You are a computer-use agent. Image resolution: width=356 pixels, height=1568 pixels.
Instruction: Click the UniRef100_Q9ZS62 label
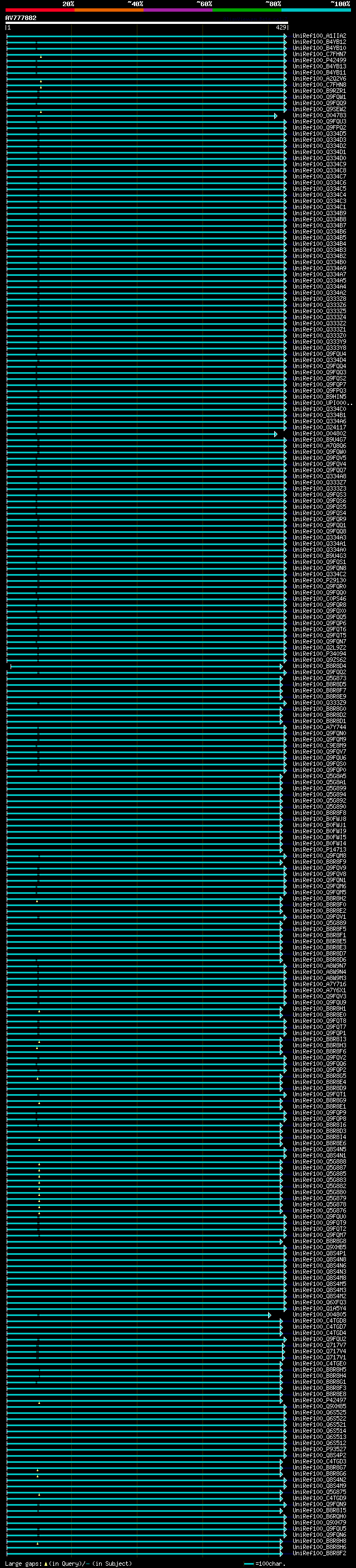[319, 660]
